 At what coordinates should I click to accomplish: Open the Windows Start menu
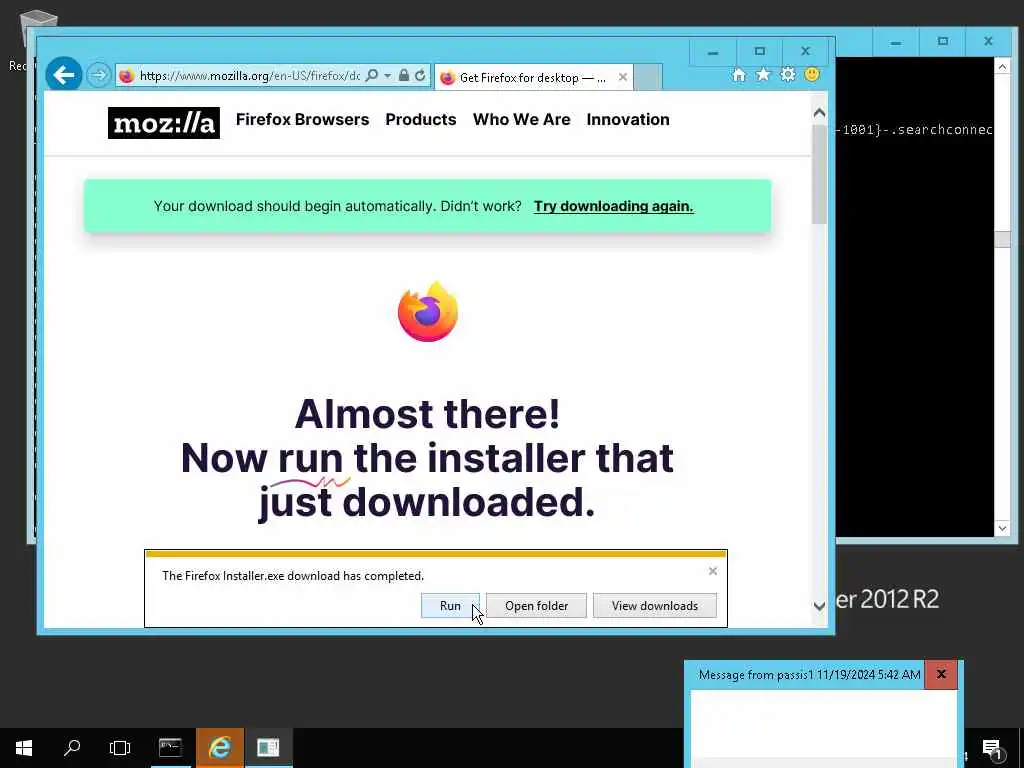(x=24, y=748)
